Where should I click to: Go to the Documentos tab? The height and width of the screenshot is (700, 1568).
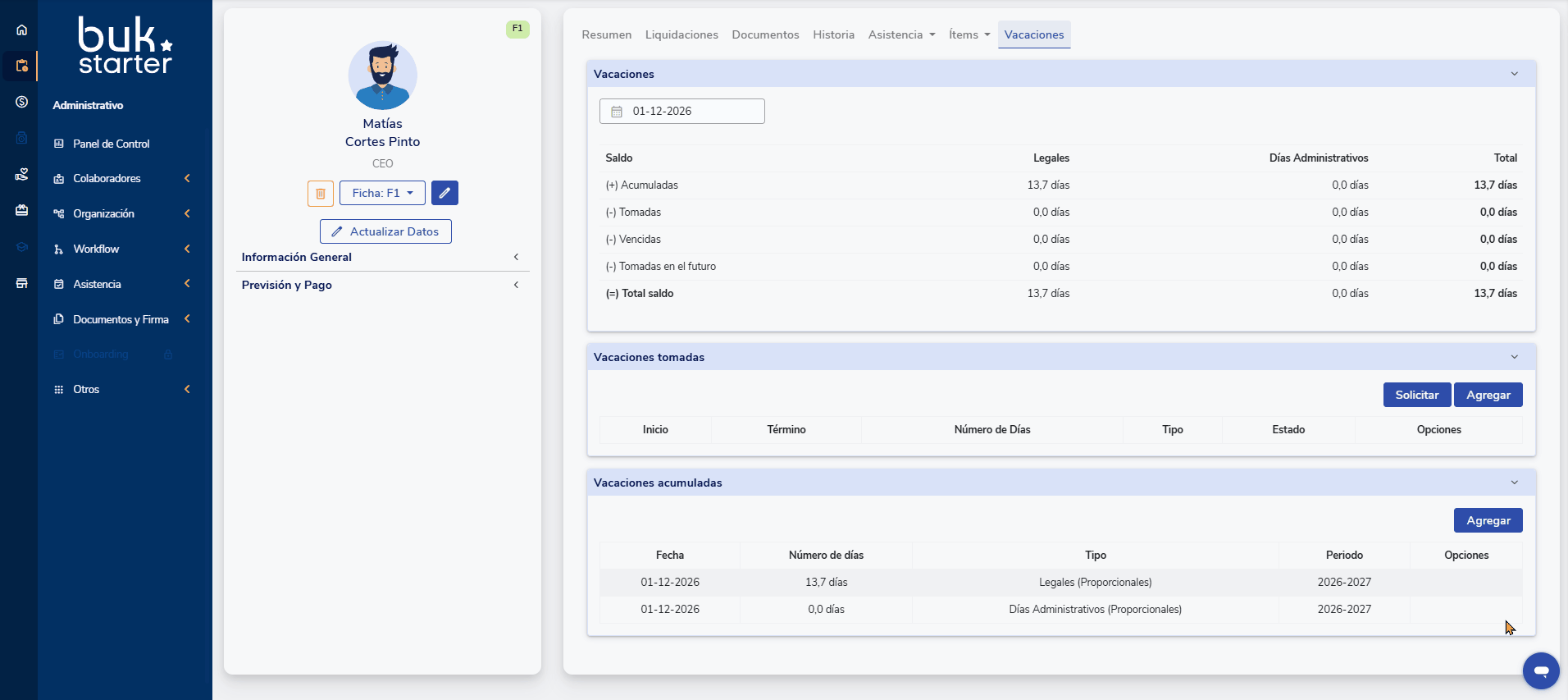[765, 34]
